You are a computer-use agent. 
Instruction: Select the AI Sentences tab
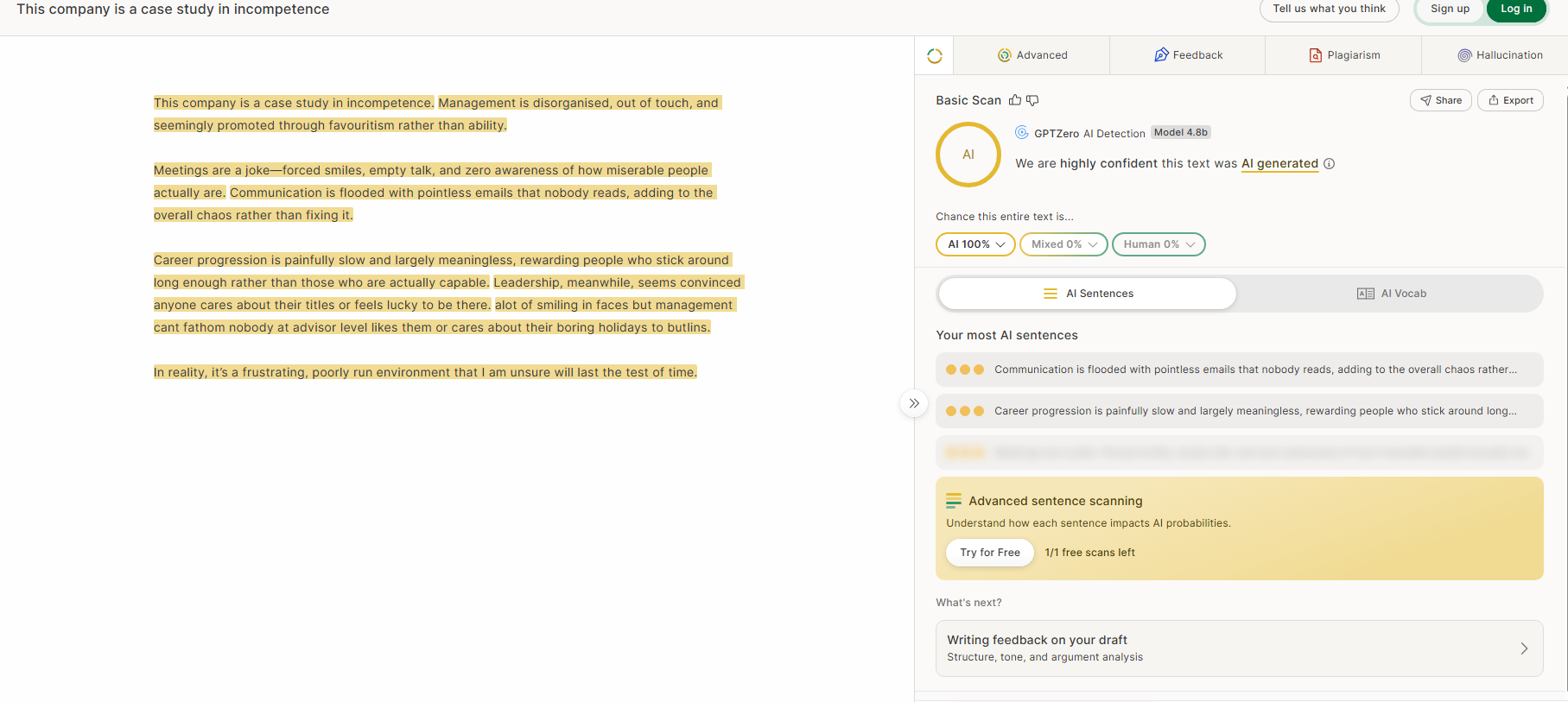[x=1088, y=294]
